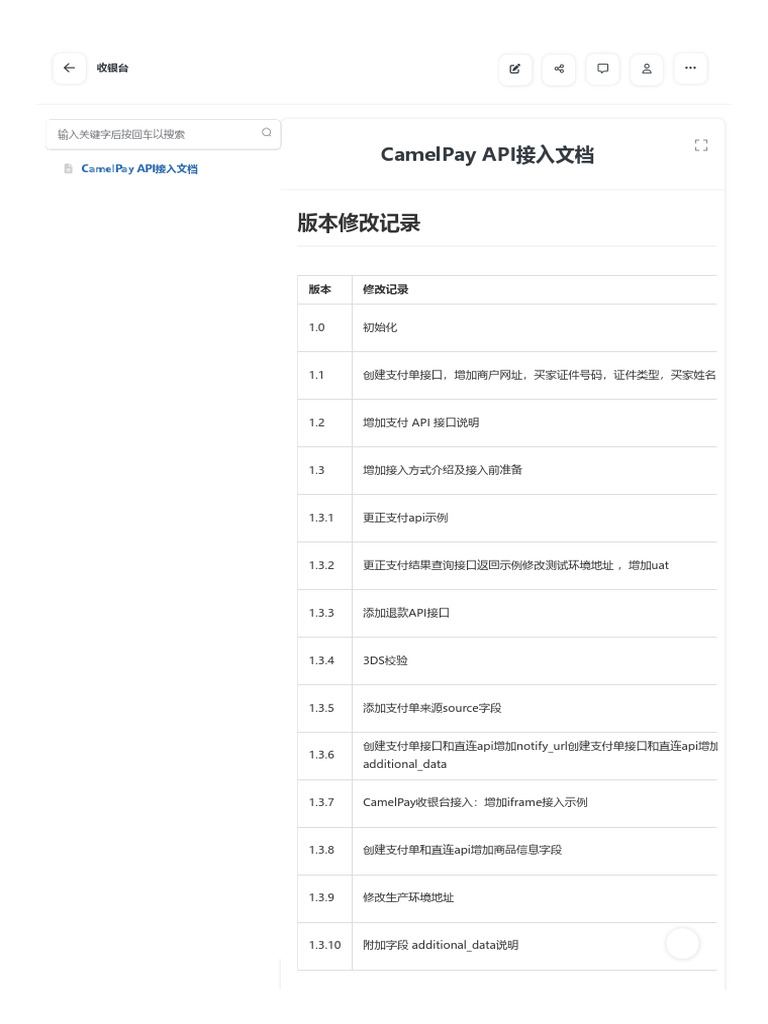Open comments via speech bubble icon
Viewport: 768px width, 1024px height.
pos(603,69)
